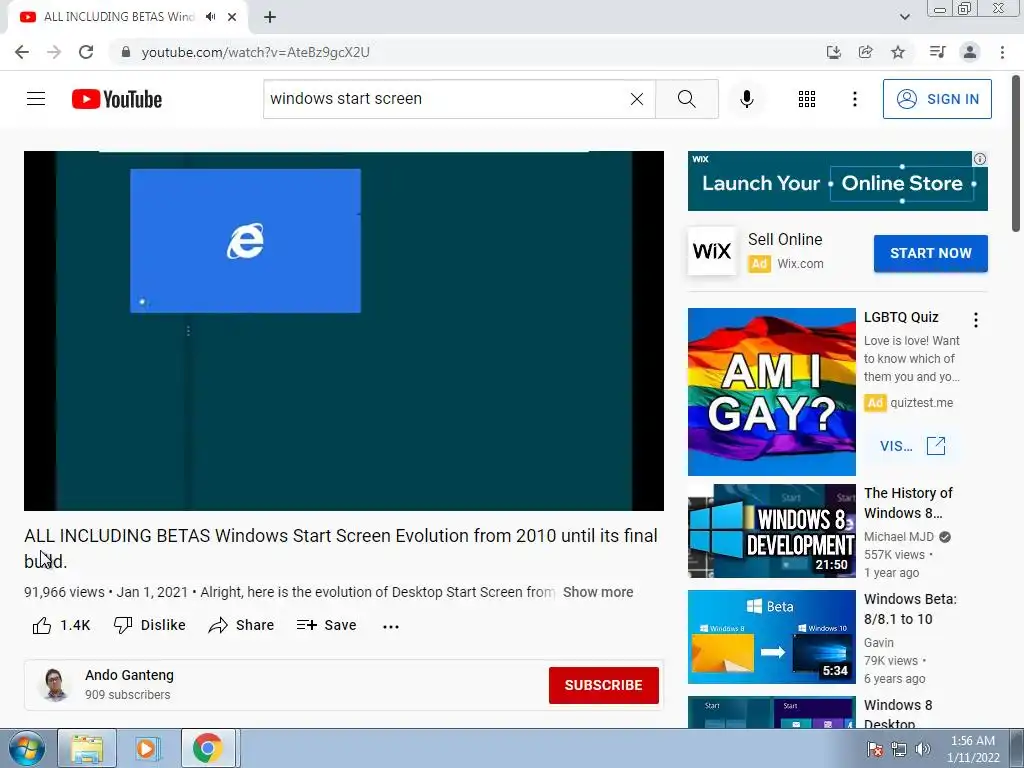1024x768 pixels.
Task: Open the YouTube apps grid
Action: point(807,99)
